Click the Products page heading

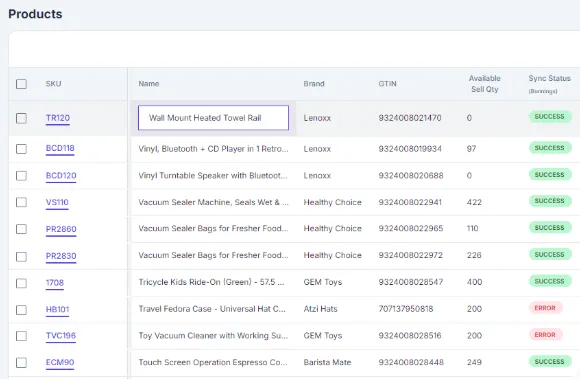35,14
